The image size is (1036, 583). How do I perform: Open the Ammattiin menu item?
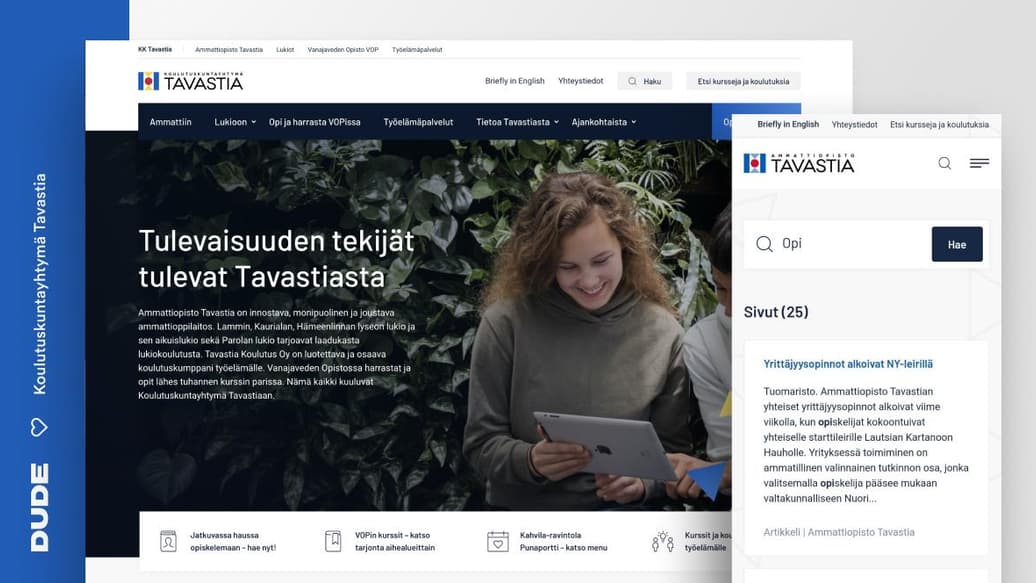click(170, 122)
